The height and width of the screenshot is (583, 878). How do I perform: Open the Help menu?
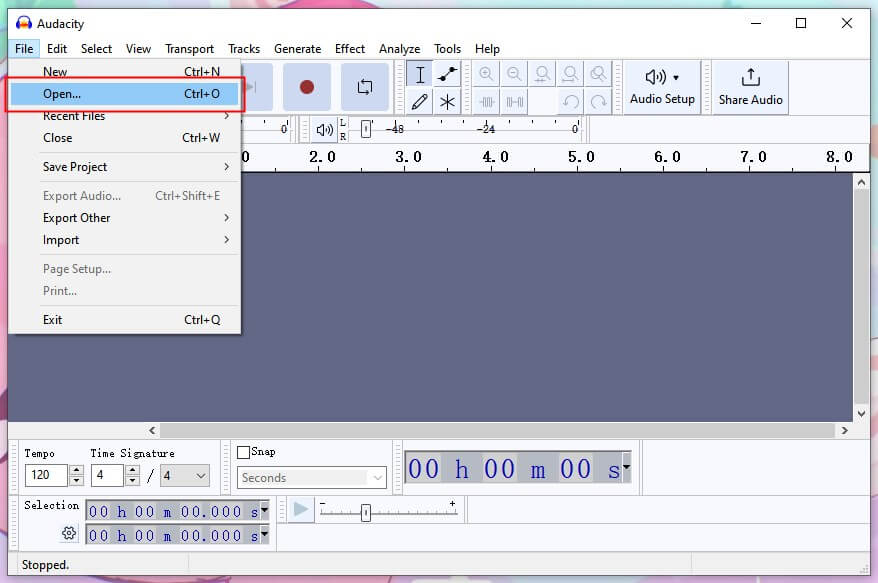pos(487,49)
